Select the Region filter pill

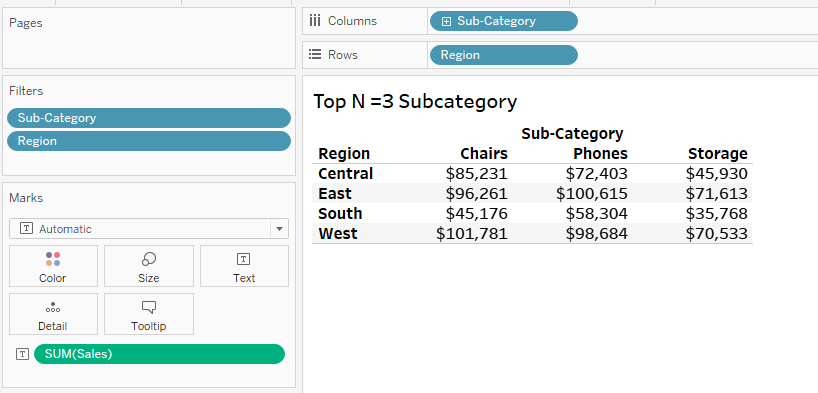149,141
